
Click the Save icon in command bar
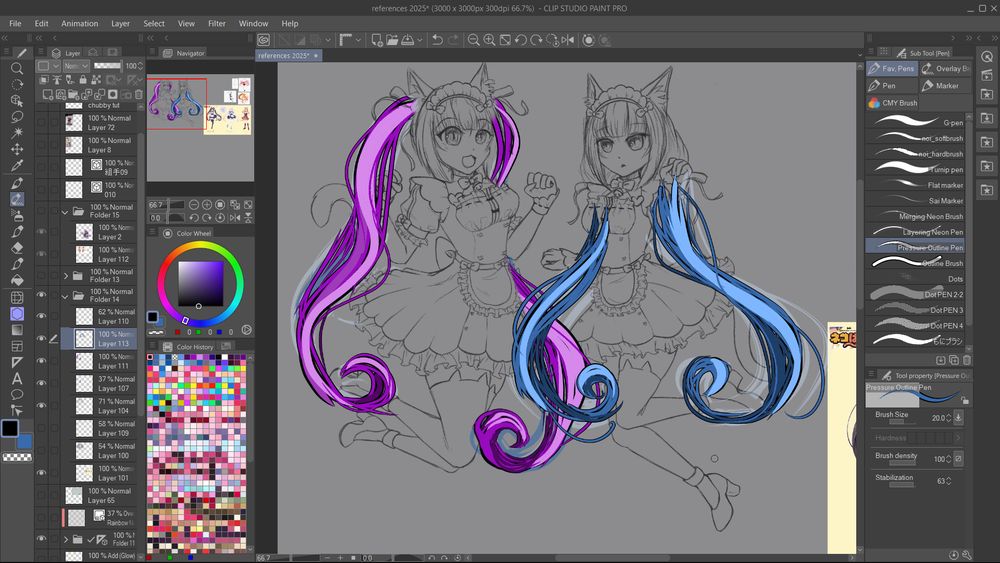[x=408, y=40]
